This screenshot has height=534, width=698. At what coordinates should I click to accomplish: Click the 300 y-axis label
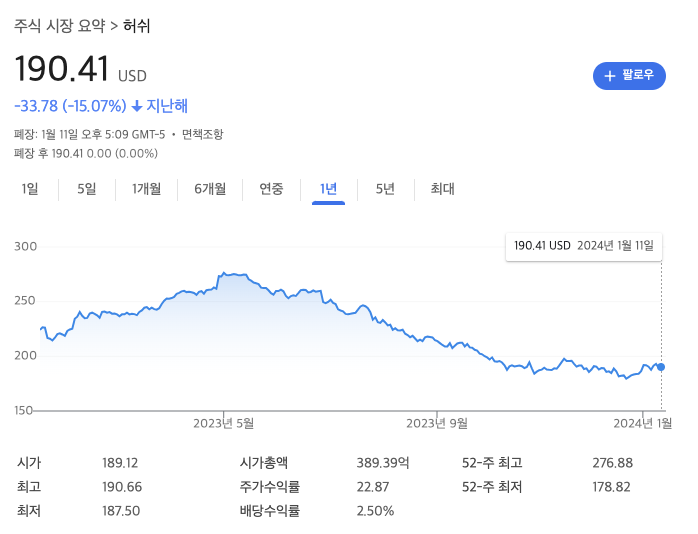click(25, 247)
